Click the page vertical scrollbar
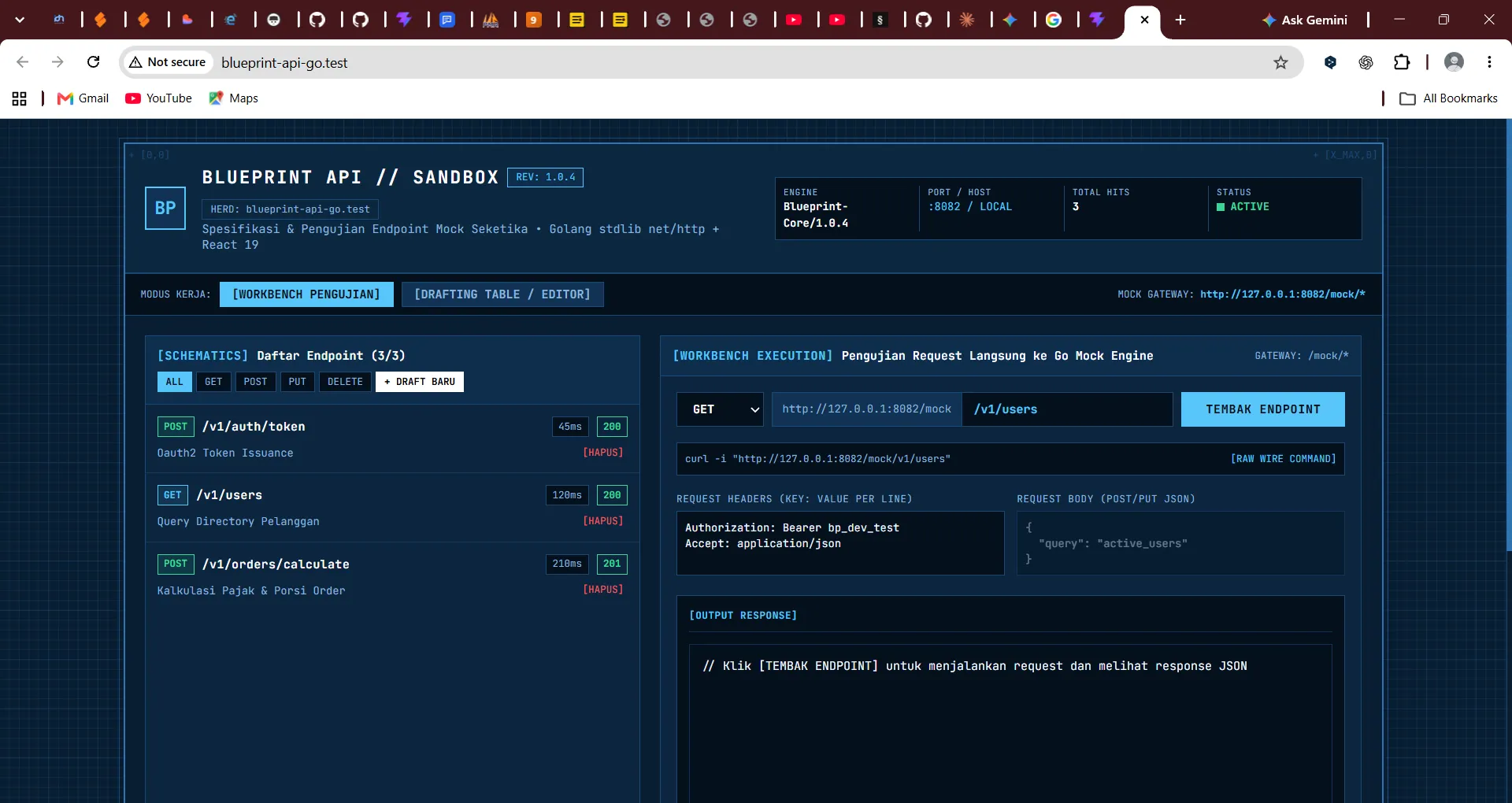The height and width of the screenshot is (803, 1512). point(1507,335)
